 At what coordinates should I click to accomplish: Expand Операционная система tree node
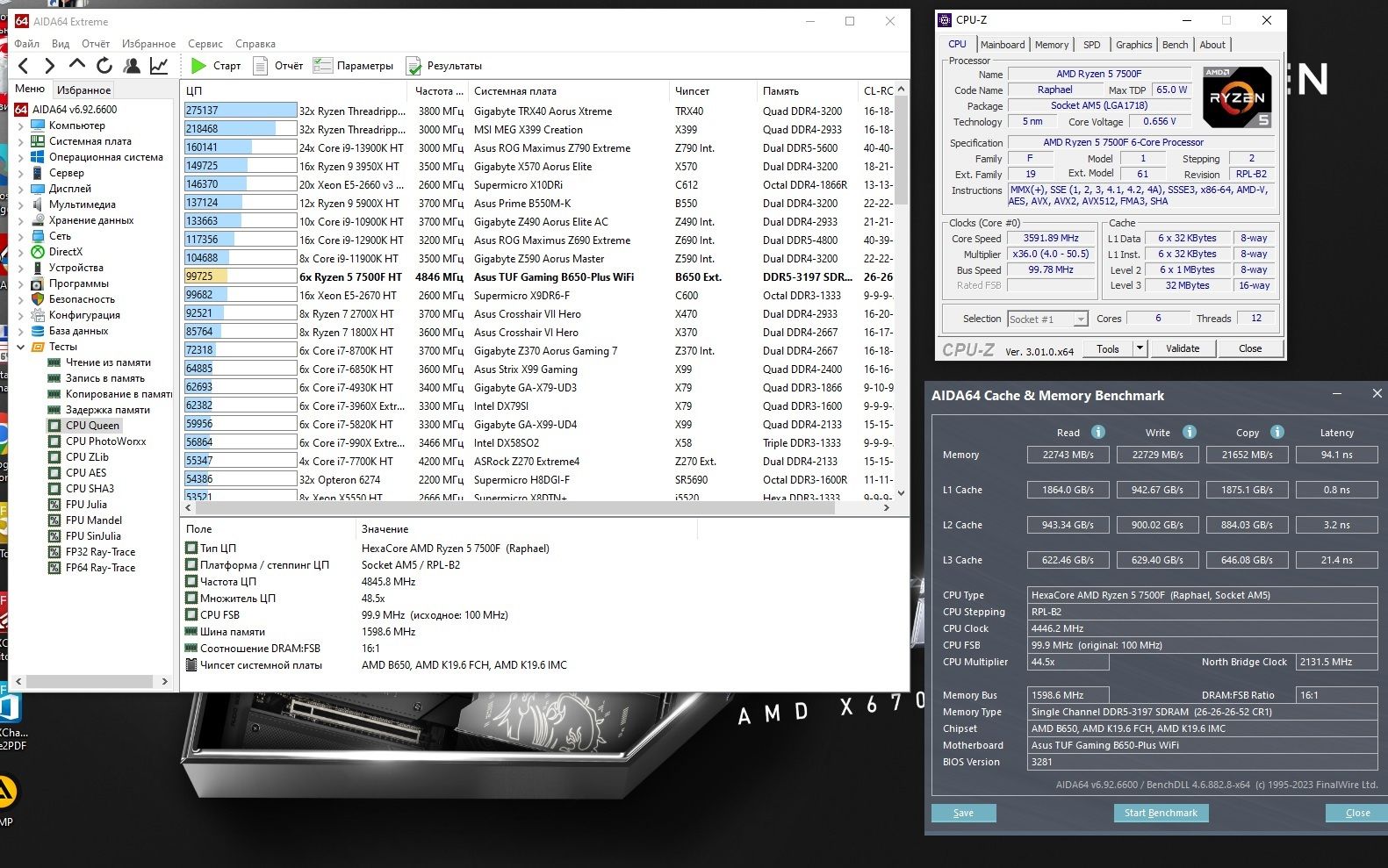coord(21,157)
